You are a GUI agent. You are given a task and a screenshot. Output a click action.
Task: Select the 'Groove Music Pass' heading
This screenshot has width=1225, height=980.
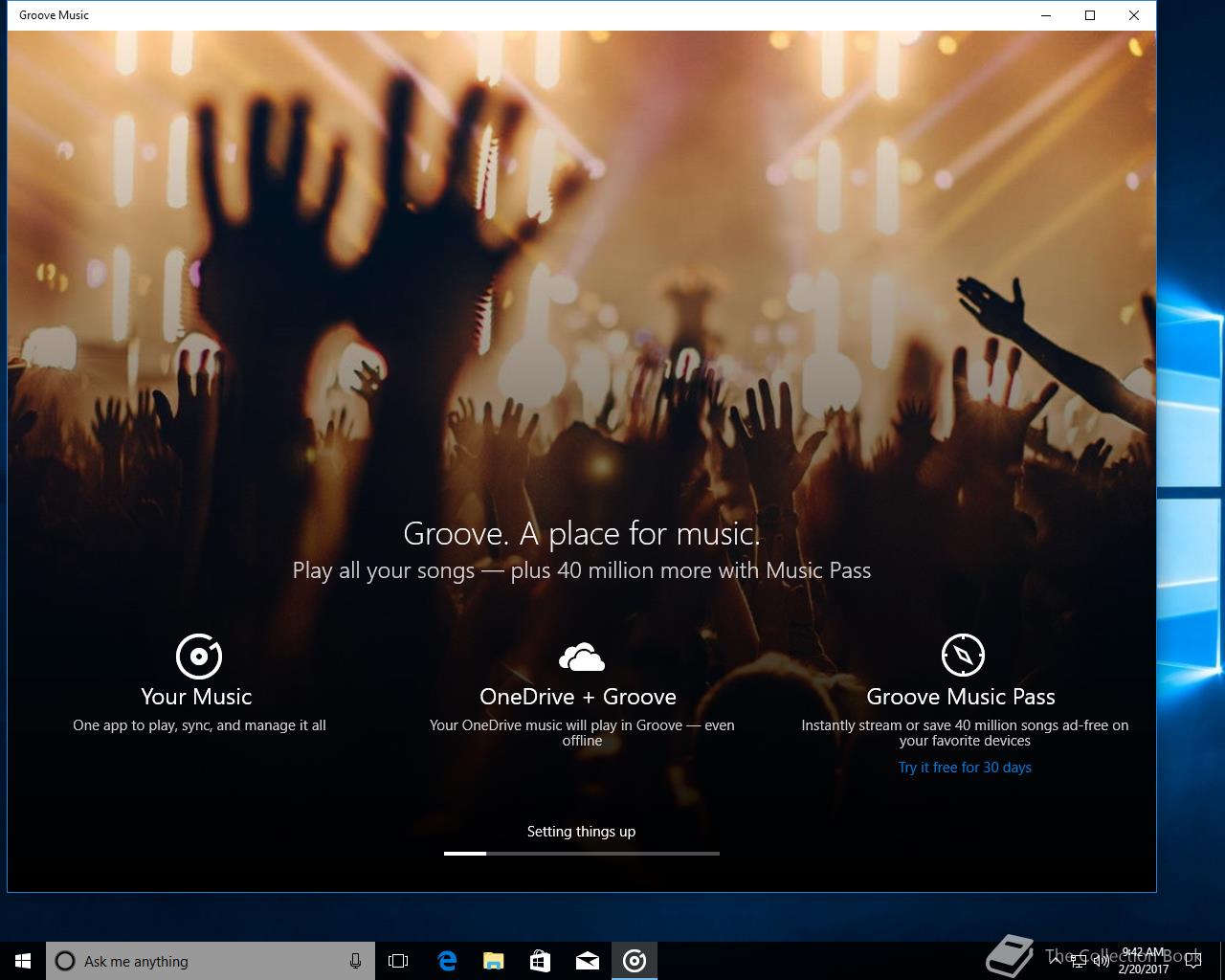tap(961, 697)
